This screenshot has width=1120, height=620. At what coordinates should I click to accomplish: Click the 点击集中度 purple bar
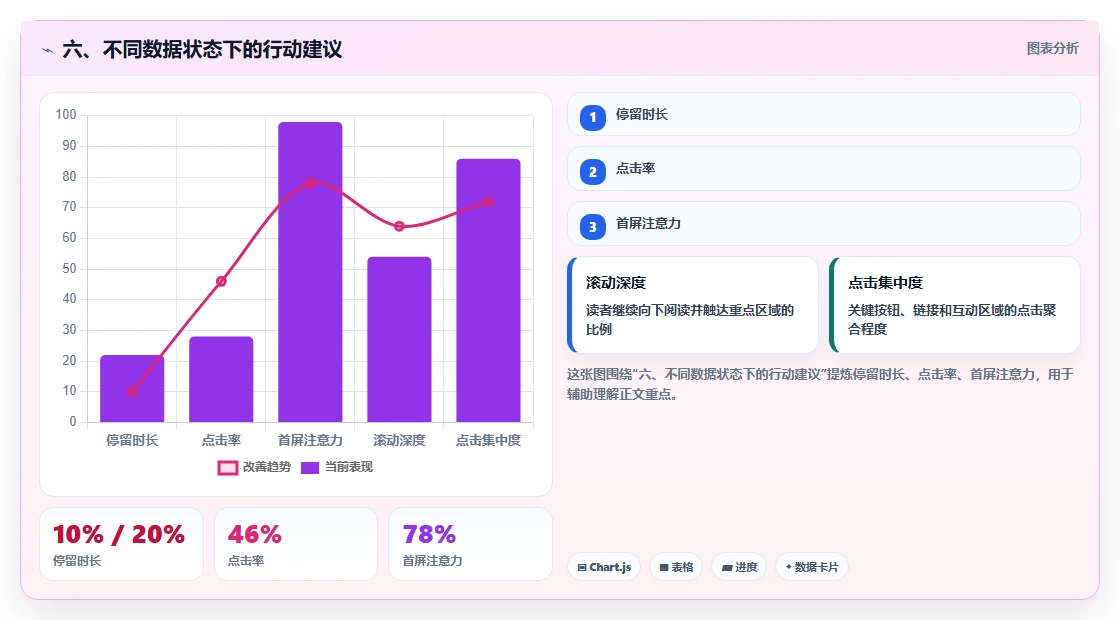click(489, 291)
